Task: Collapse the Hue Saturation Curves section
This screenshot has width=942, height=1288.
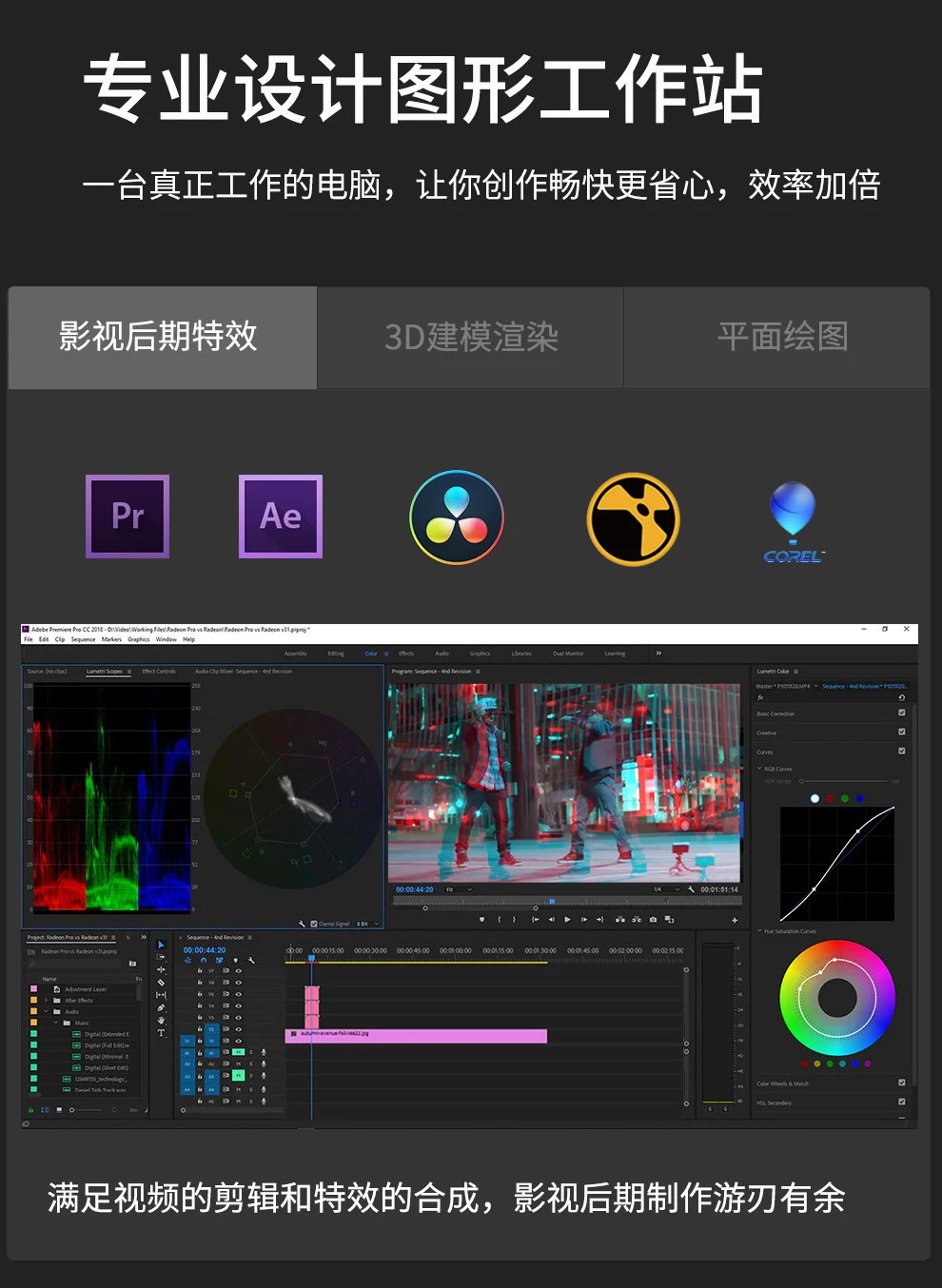Action: [x=759, y=931]
